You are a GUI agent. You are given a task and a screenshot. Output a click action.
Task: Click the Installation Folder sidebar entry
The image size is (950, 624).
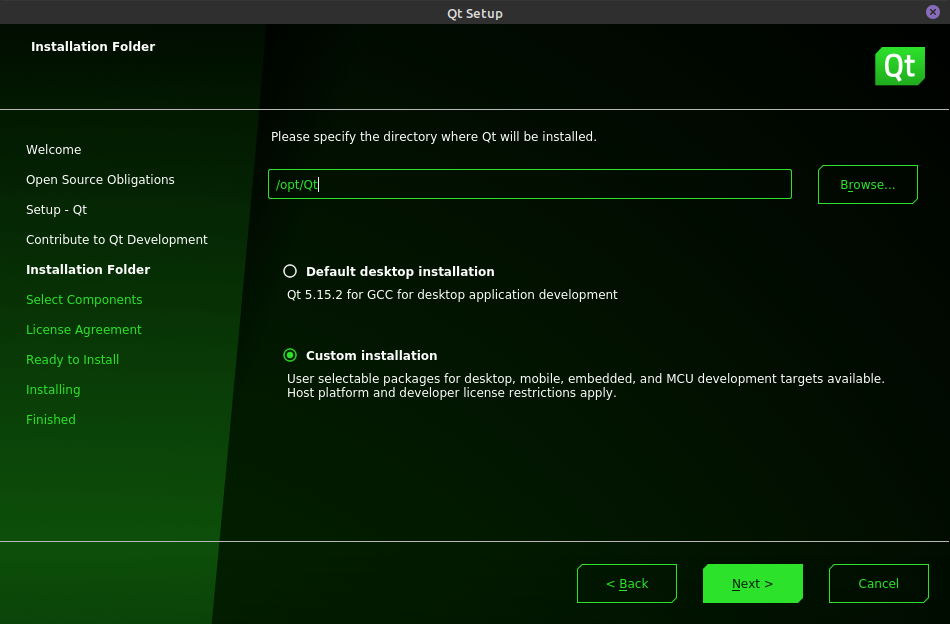click(88, 270)
